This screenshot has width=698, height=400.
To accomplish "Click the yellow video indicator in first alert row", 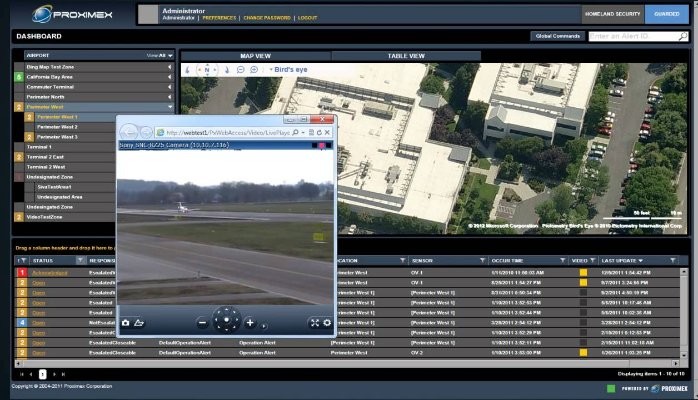I will click(x=583, y=272).
